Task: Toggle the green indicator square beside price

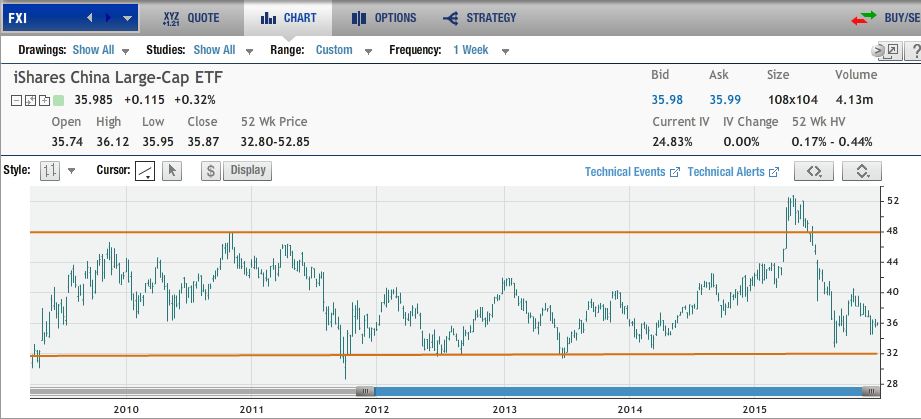Action: [58, 100]
